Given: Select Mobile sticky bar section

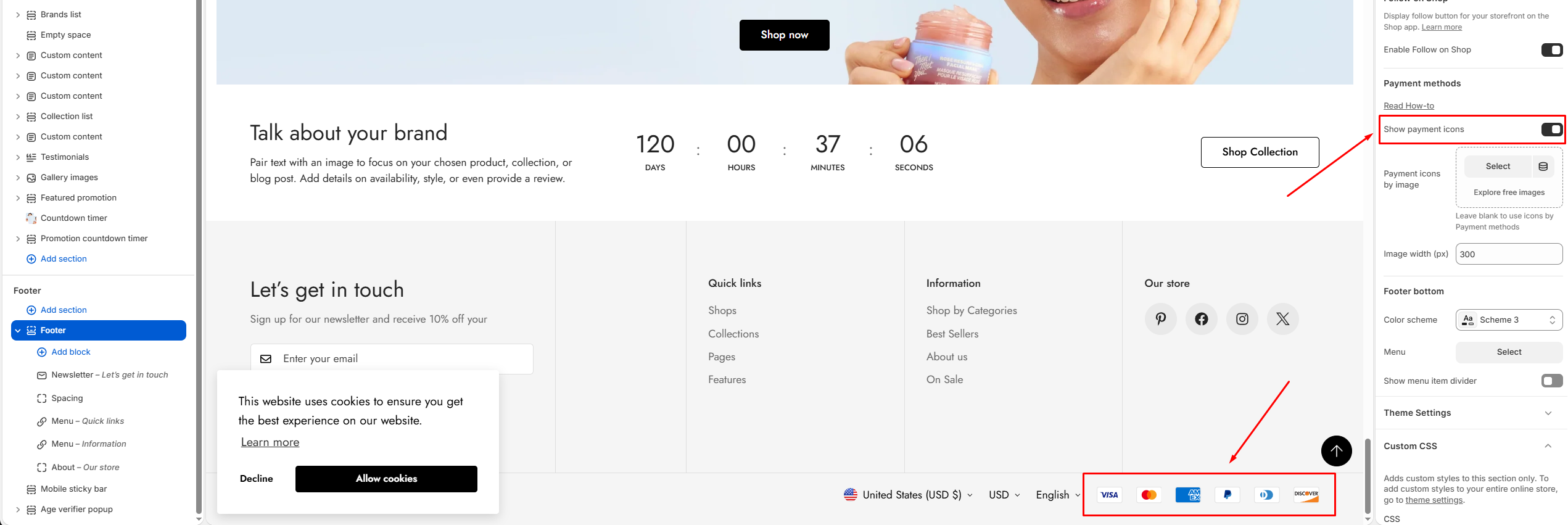Looking at the screenshot, I should pyautogui.click(x=74, y=489).
